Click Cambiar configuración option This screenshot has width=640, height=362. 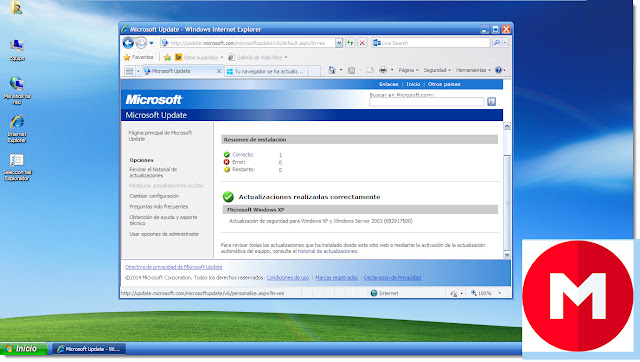point(154,196)
